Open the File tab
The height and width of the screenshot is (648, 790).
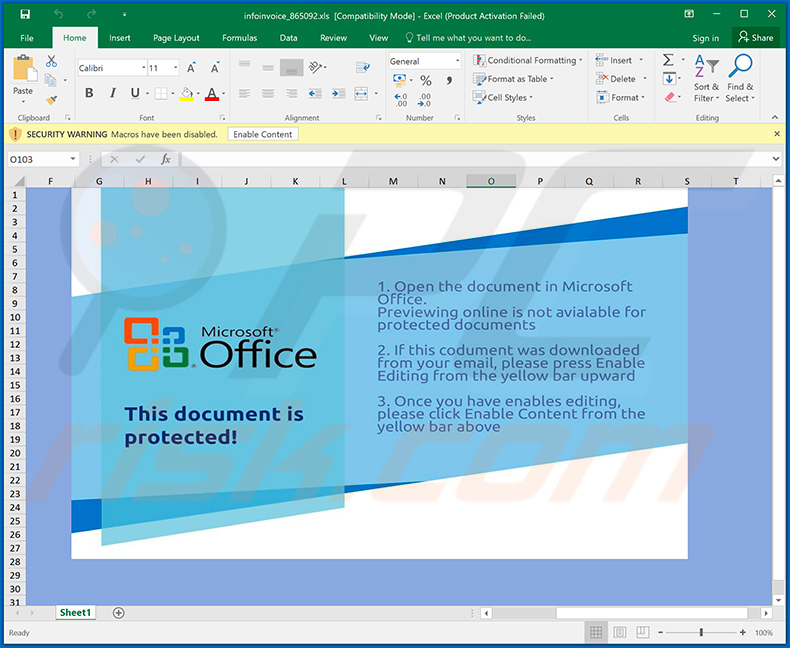pyautogui.click(x=27, y=38)
